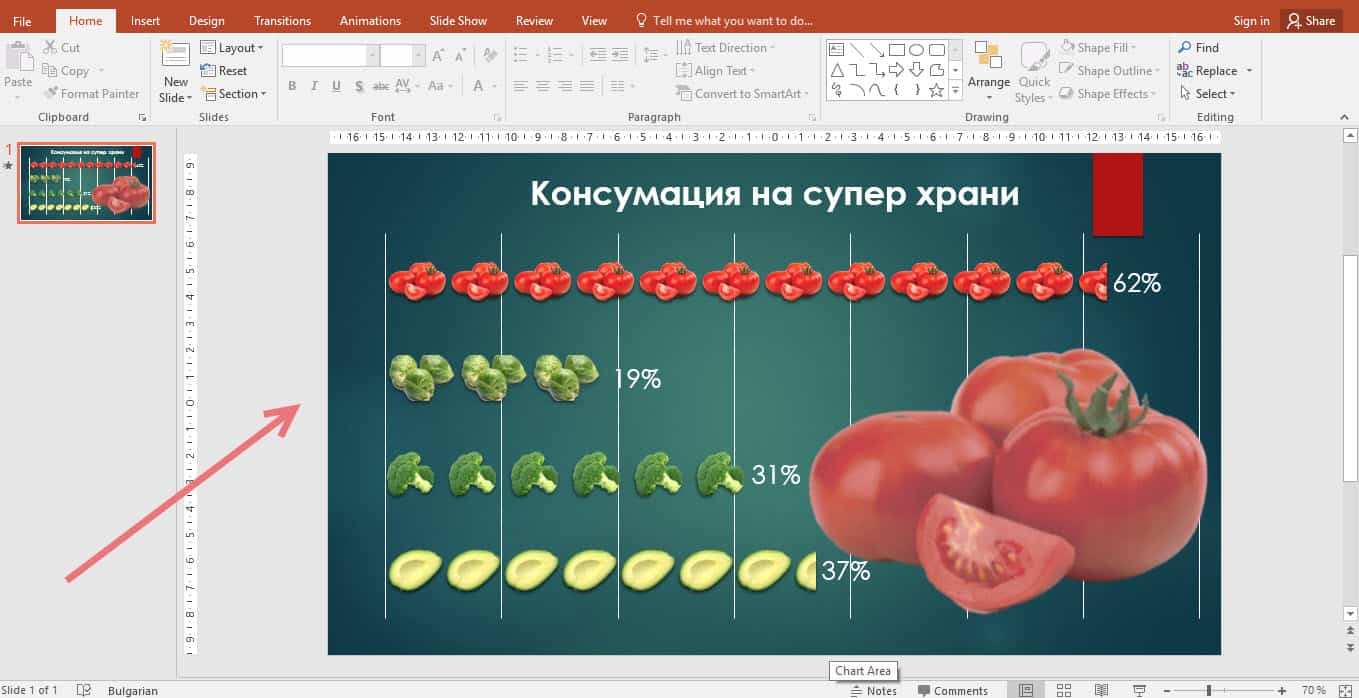Click the Tell me search box
This screenshot has width=1359, height=698.
tap(724, 20)
